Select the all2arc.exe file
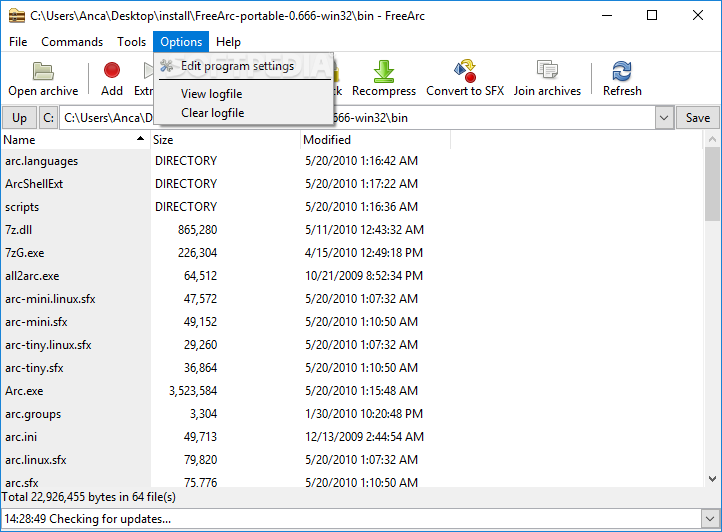Image resolution: width=722 pixels, height=532 pixels. pyautogui.click(x=32, y=276)
